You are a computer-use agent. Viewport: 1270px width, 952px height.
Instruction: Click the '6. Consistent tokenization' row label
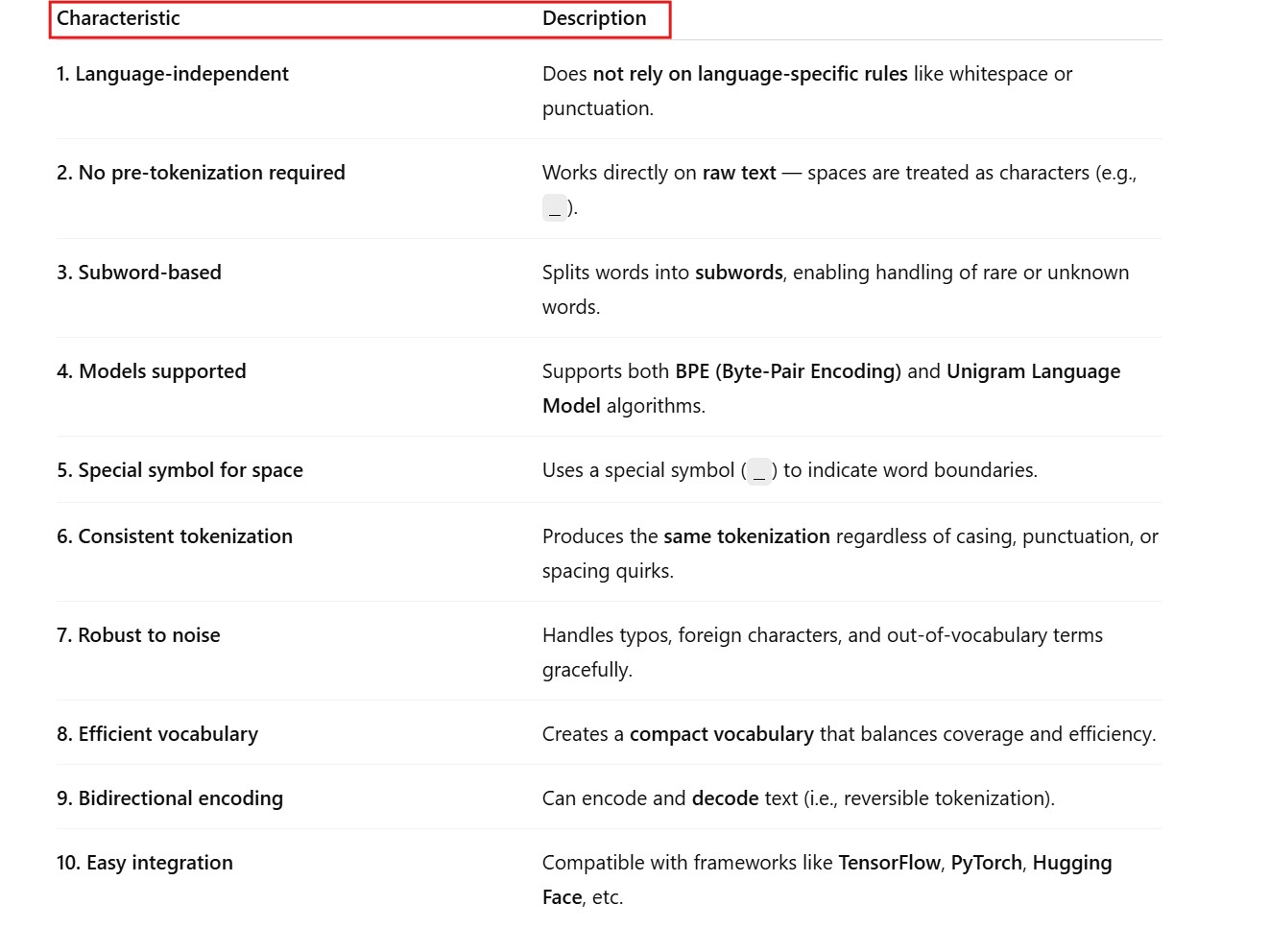click(174, 536)
